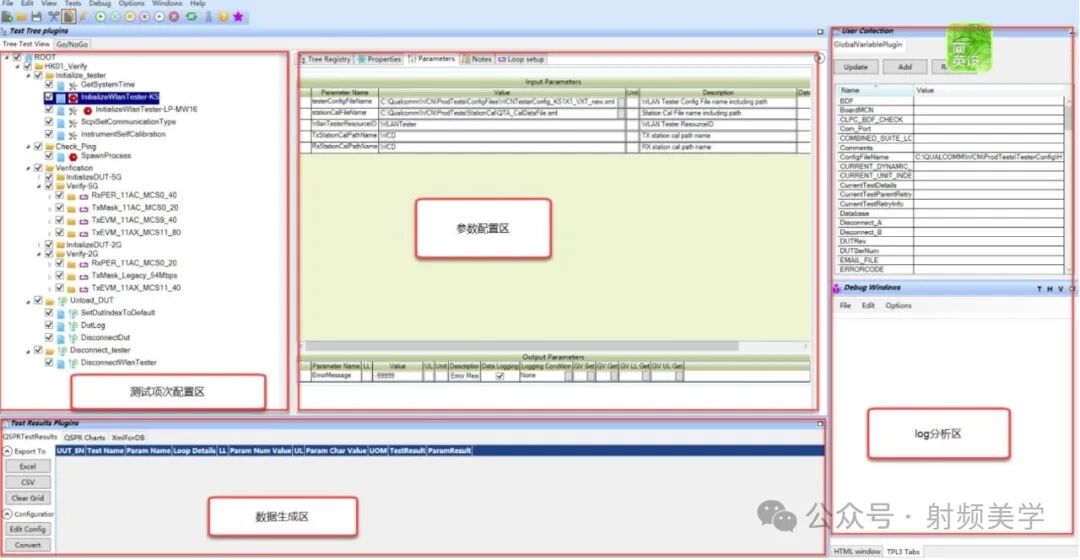This screenshot has height=560, width=1080.
Task: Click the document icon beside DisconnectDut
Action: (61, 338)
